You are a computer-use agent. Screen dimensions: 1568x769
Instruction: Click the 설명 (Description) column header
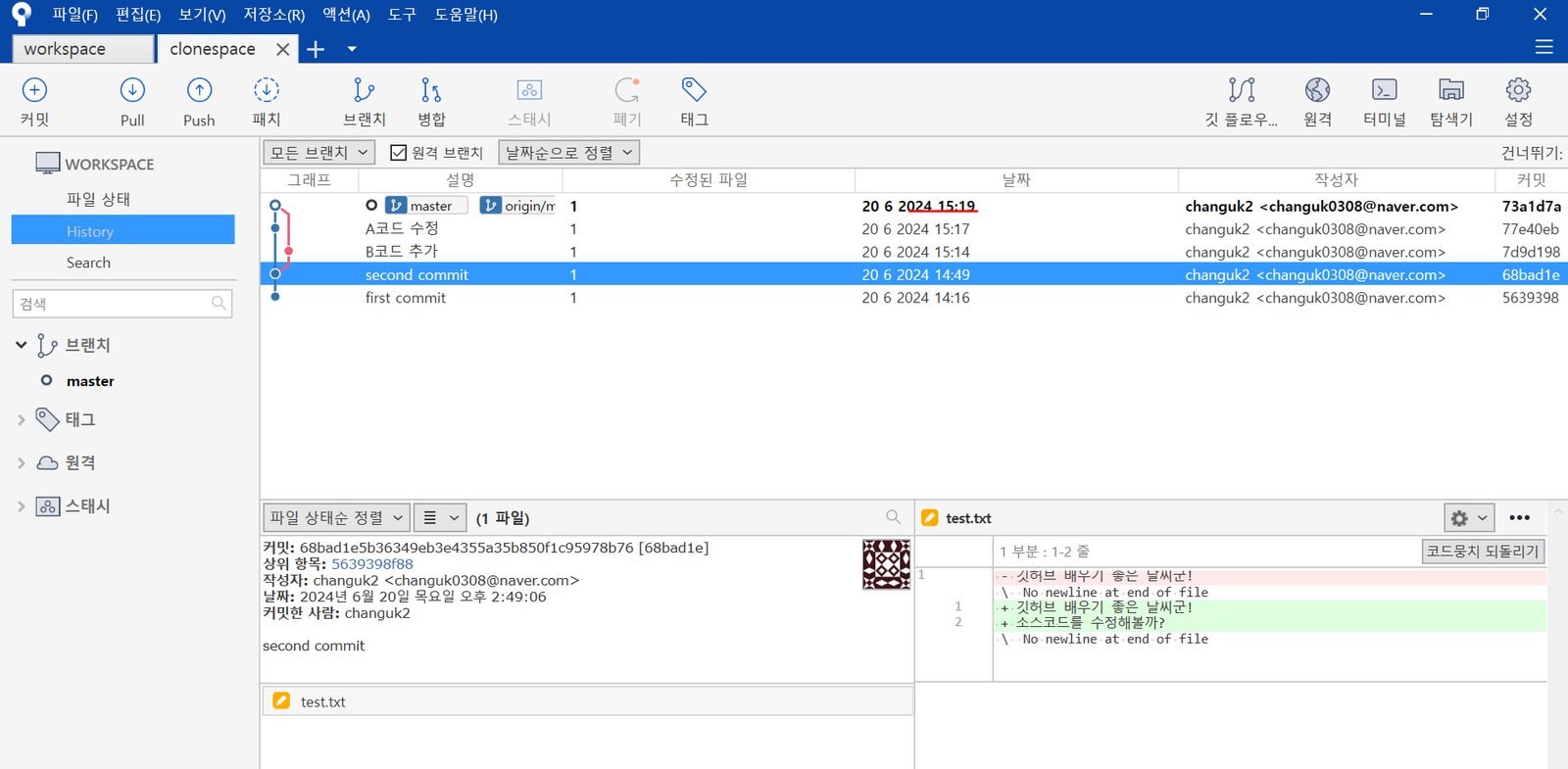(x=461, y=180)
